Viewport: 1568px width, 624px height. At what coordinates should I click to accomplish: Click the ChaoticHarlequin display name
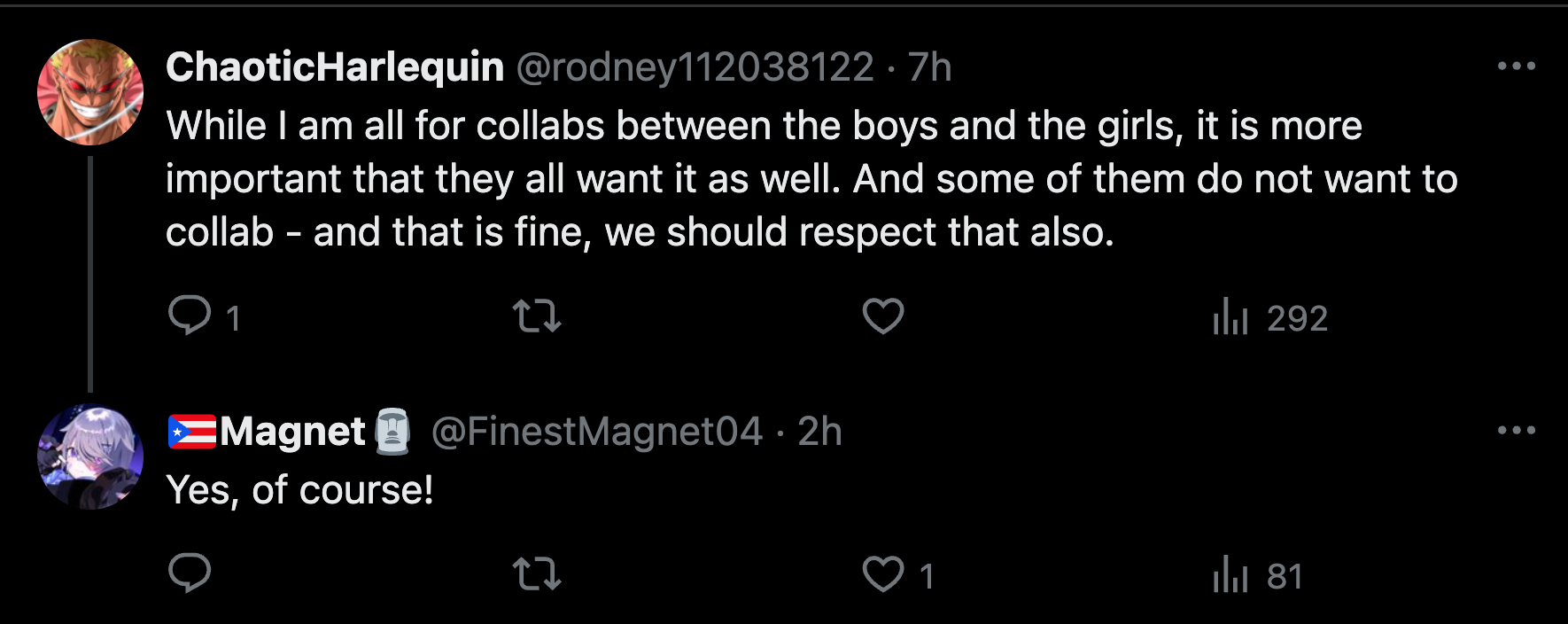[335, 67]
